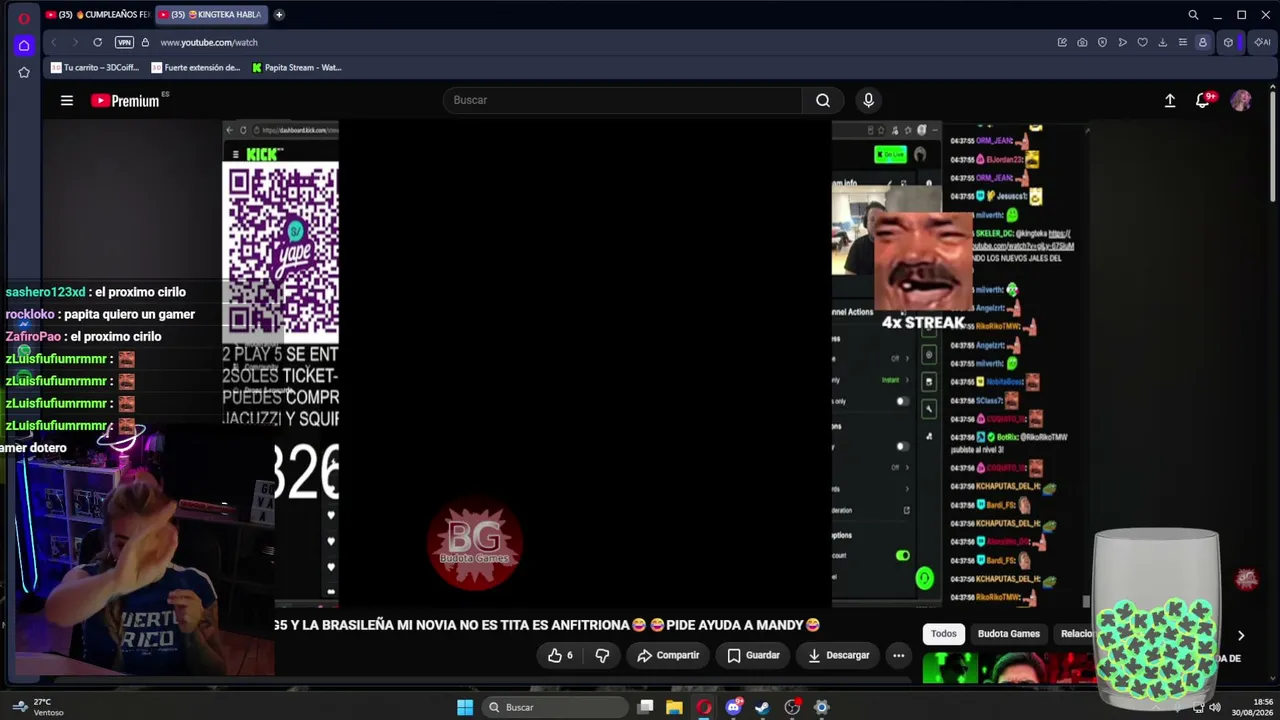Click the address bar URL field
Screen dimensions: 1280x720
pos(209,42)
